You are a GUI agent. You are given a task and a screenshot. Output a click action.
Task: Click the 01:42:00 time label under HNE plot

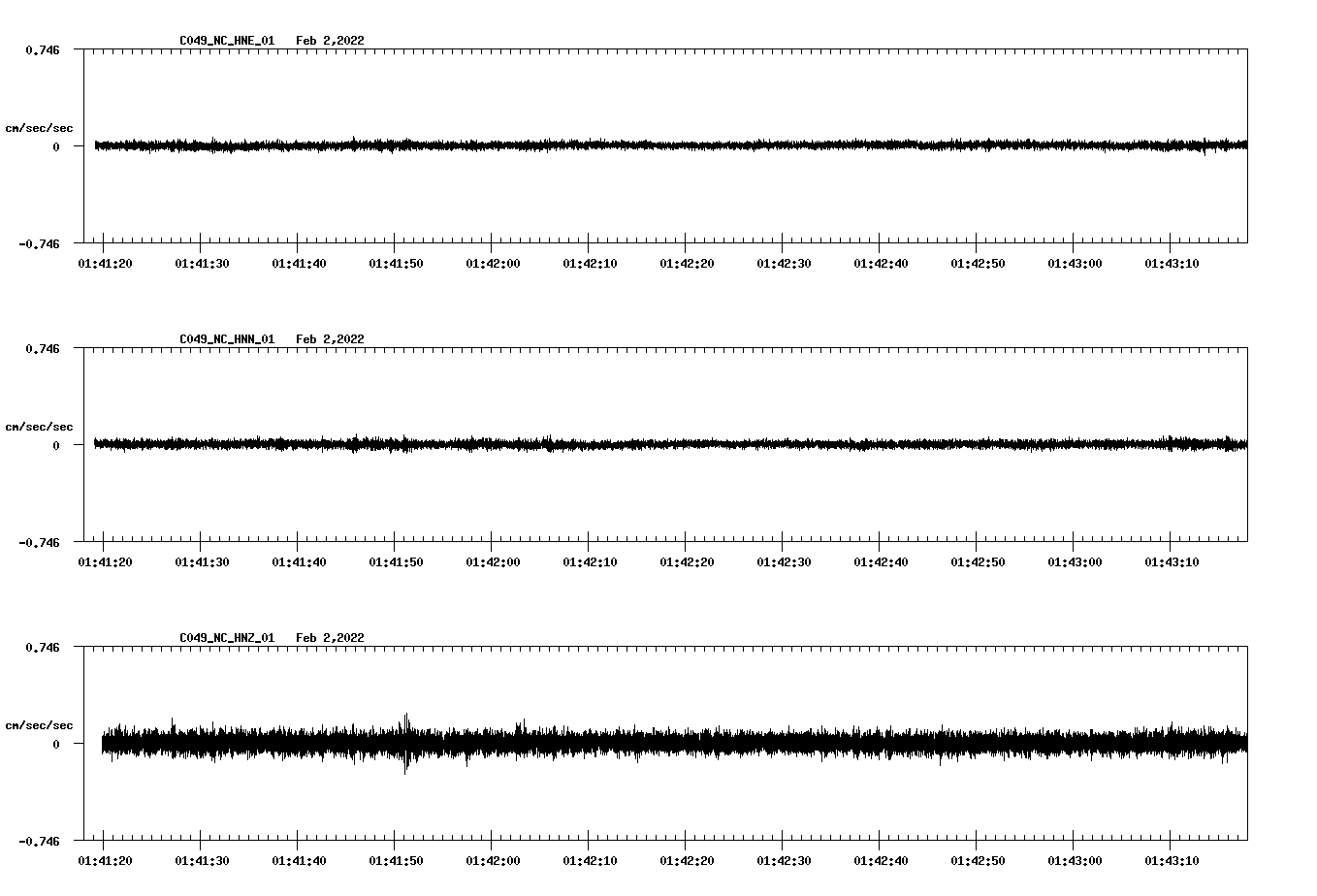point(493,264)
